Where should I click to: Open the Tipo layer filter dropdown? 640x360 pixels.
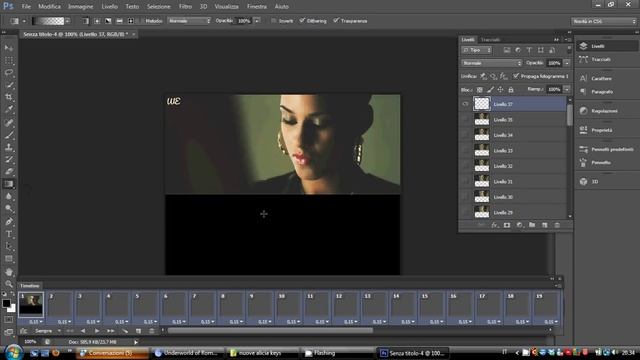coord(476,50)
